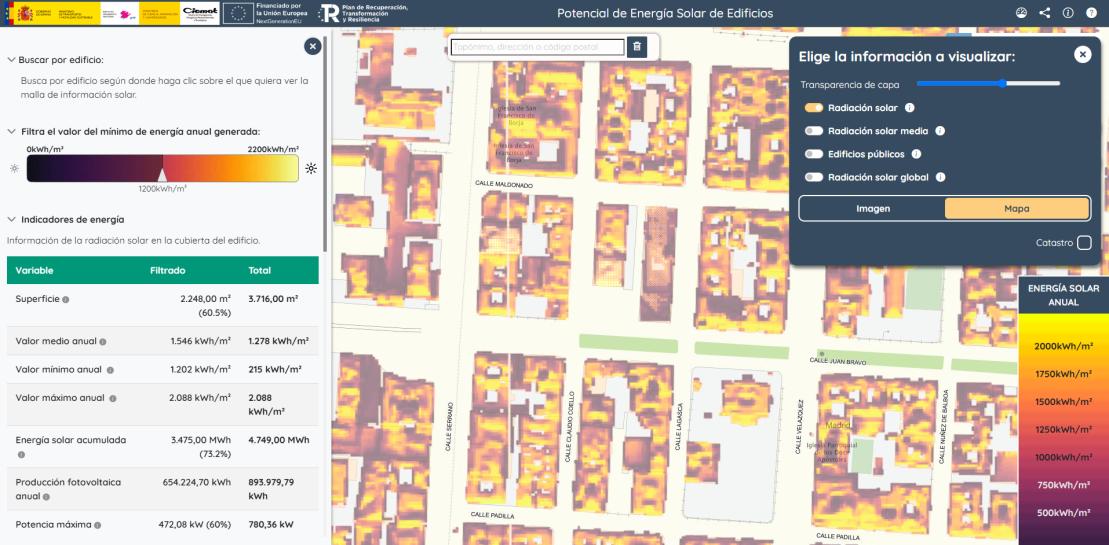Select the Mapa base view
Viewport: 1109px width, 545px height.
click(1016, 208)
